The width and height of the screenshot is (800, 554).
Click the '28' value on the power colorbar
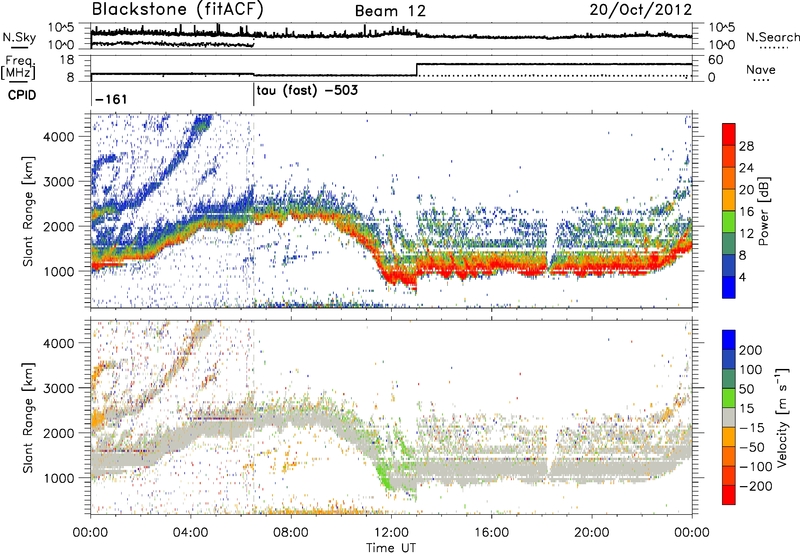(746, 147)
